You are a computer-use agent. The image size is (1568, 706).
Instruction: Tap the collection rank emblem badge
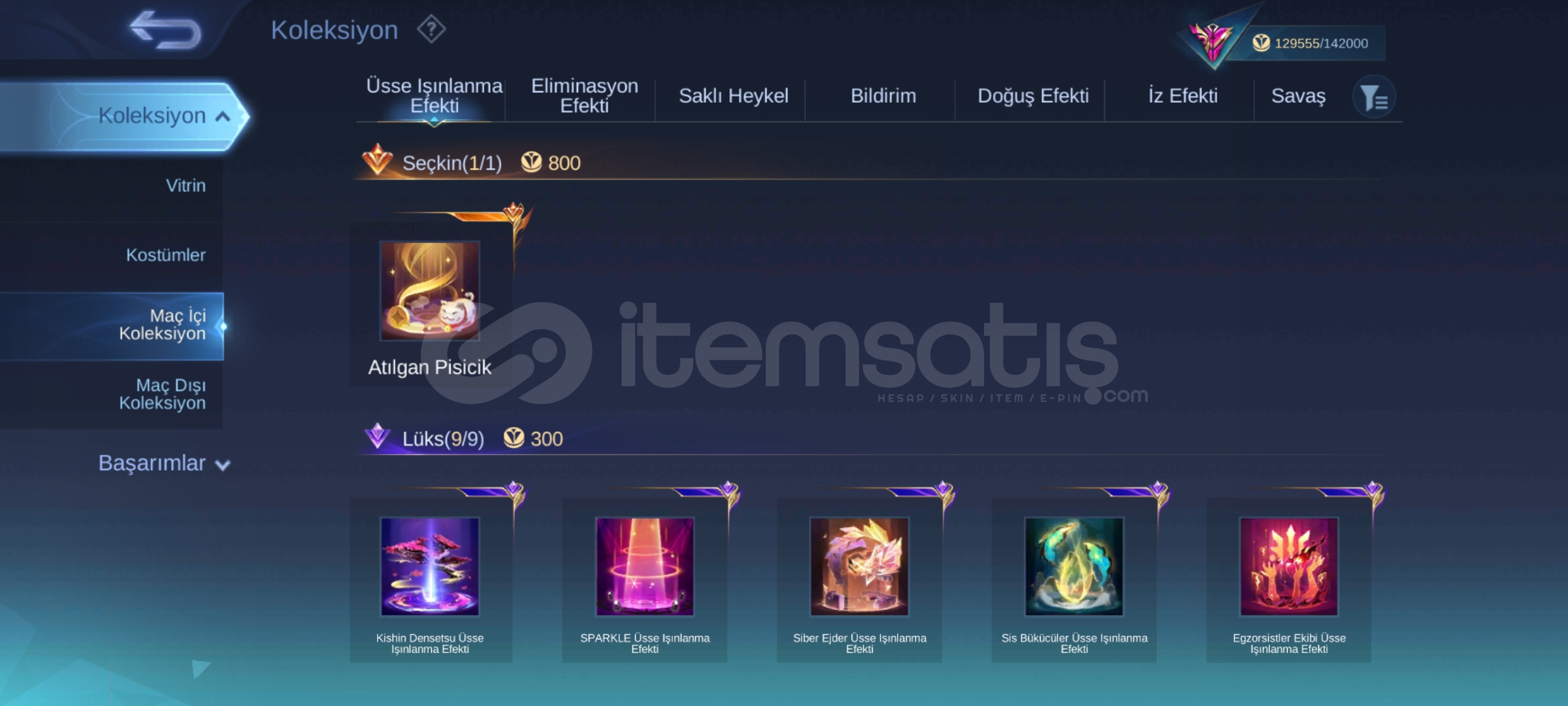point(1212,41)
